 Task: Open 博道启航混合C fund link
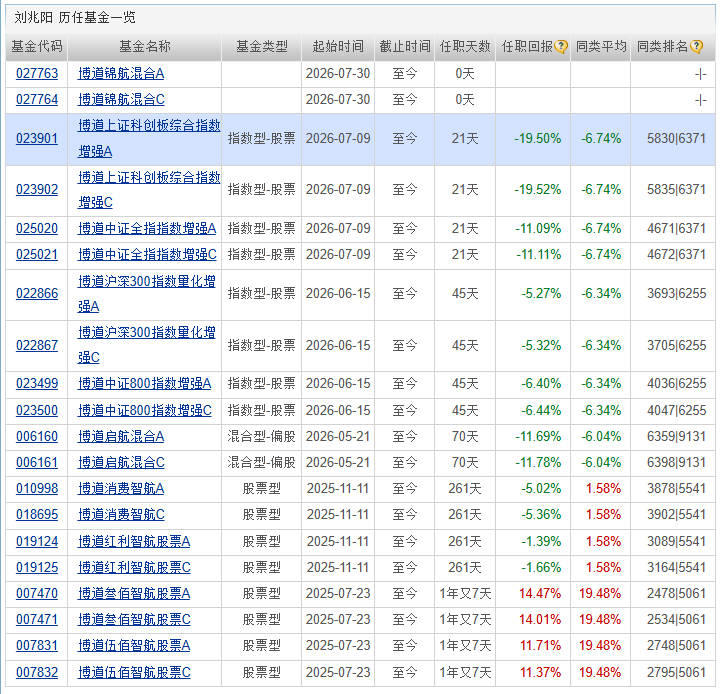click(121, 463)
